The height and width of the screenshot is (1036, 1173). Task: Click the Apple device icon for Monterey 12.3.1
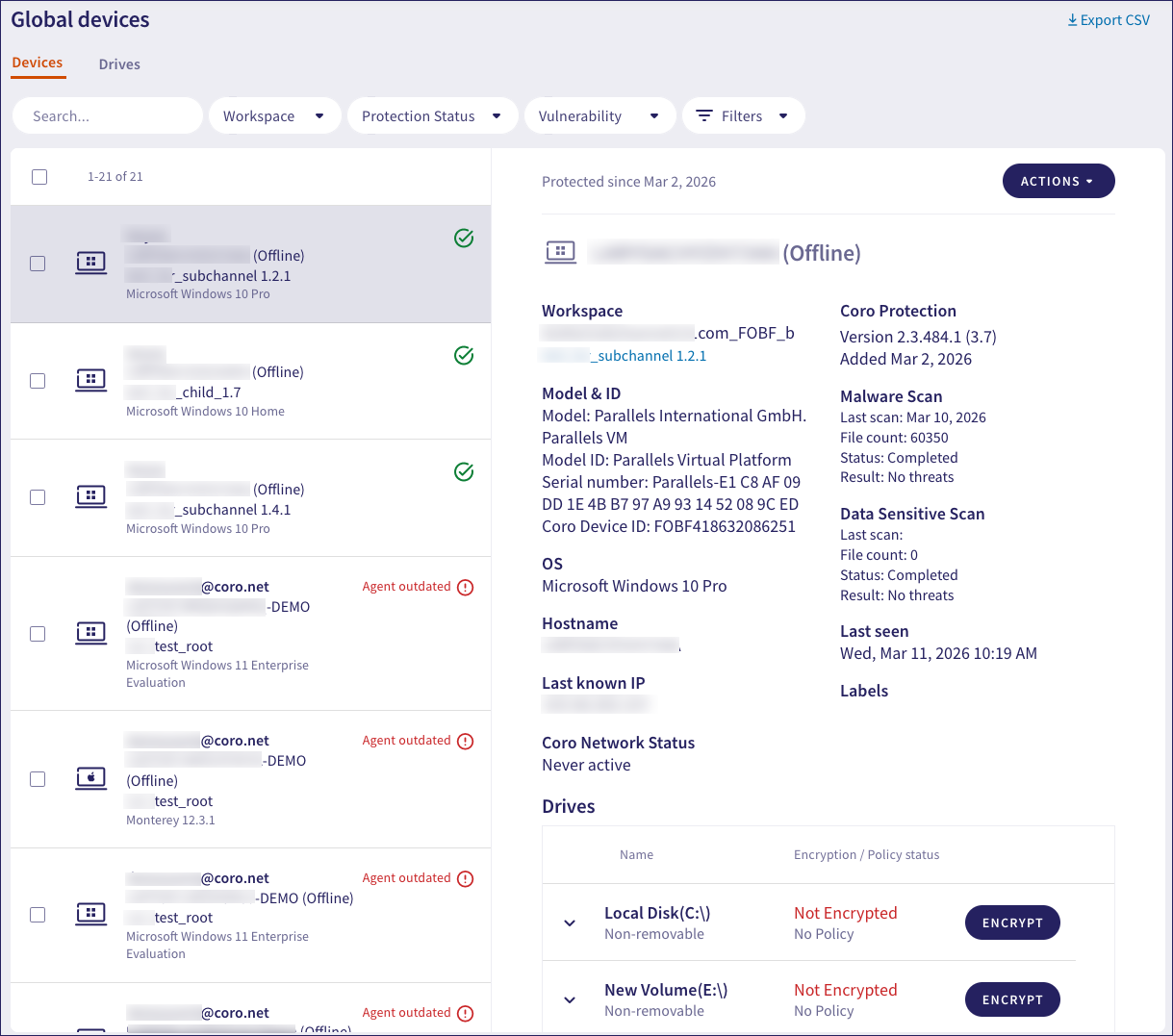pos(91,778)
